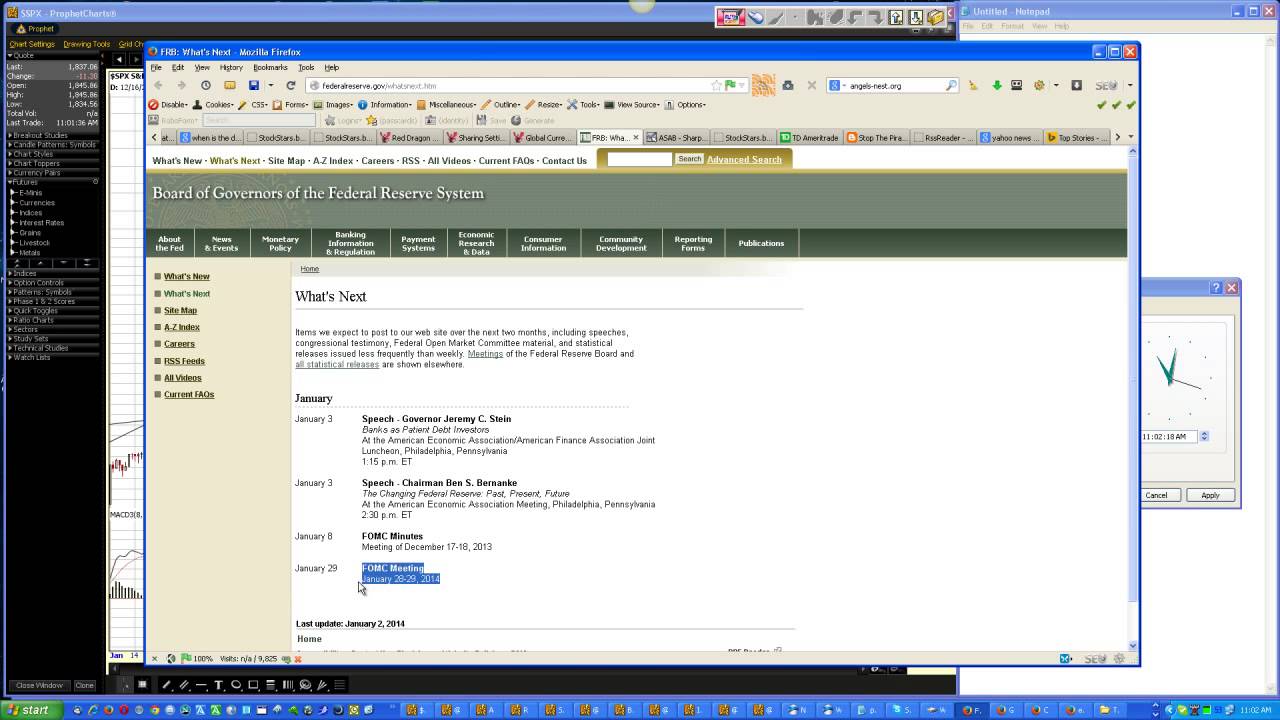The width and height of the screenshot is (1280, 720).
Task: Open the Outline dropdown in developer toolbar
Action: pyautogui.click(x=501, y=105)
